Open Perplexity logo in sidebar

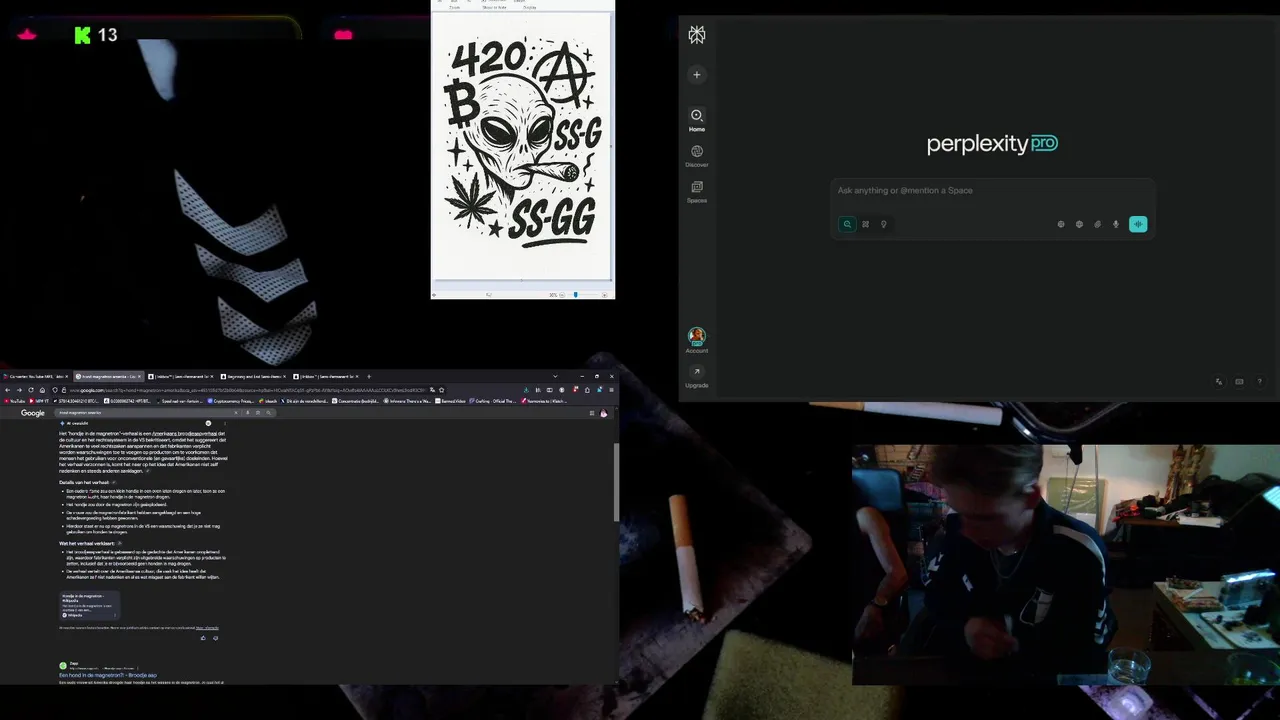pos(697,35)
